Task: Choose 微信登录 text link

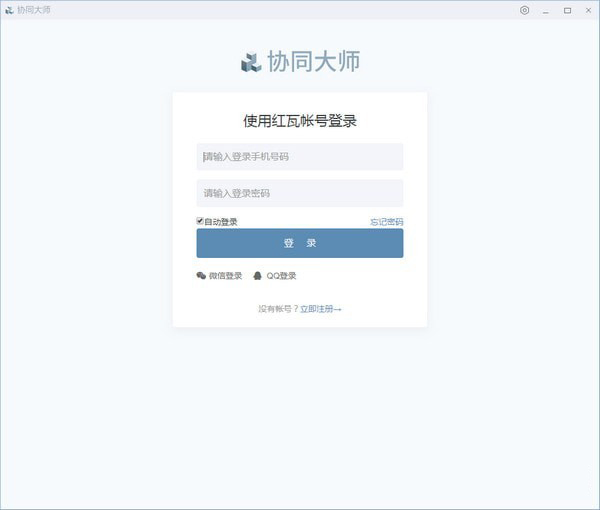Action: pyautogui.click(x=225, y=276)
